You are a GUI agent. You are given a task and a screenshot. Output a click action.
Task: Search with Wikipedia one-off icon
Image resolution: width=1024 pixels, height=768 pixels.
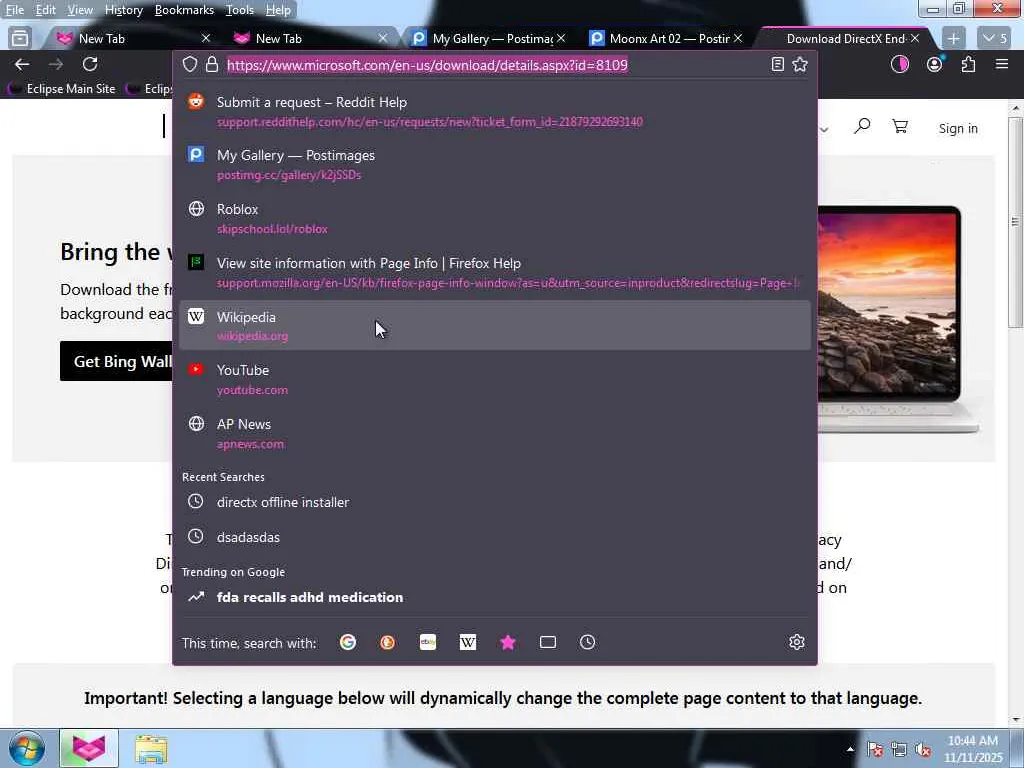(x=468, y=643)
